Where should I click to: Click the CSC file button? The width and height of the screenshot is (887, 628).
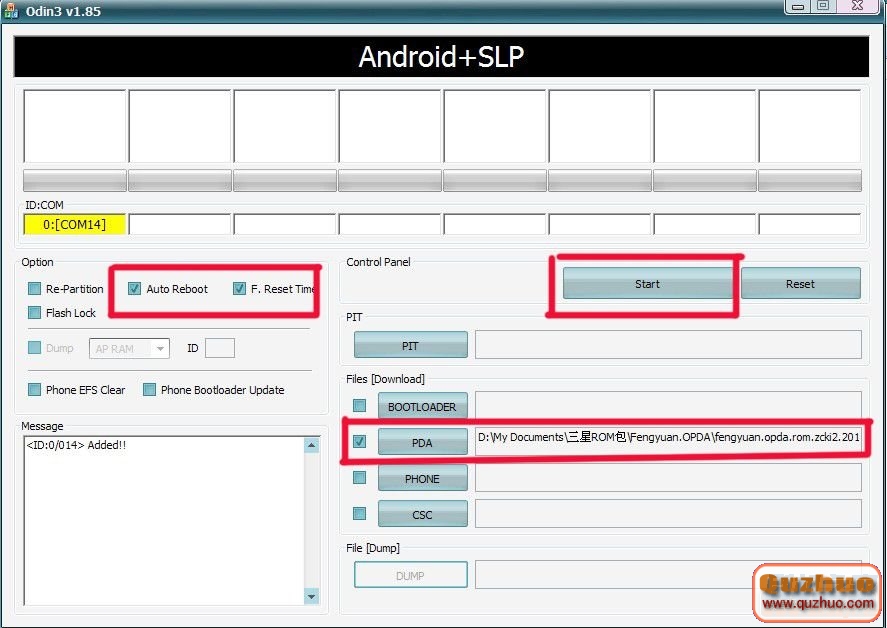tap(423, 514)
